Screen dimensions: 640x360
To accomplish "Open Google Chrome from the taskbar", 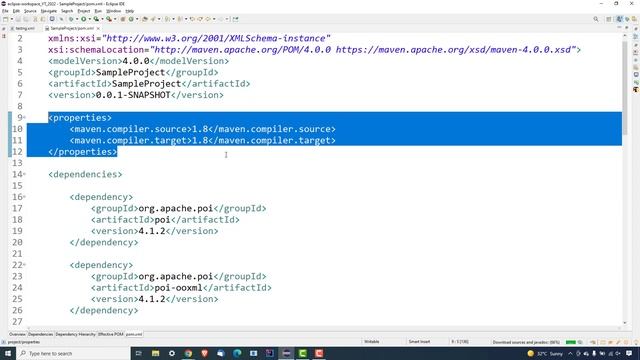I will 188,353.
